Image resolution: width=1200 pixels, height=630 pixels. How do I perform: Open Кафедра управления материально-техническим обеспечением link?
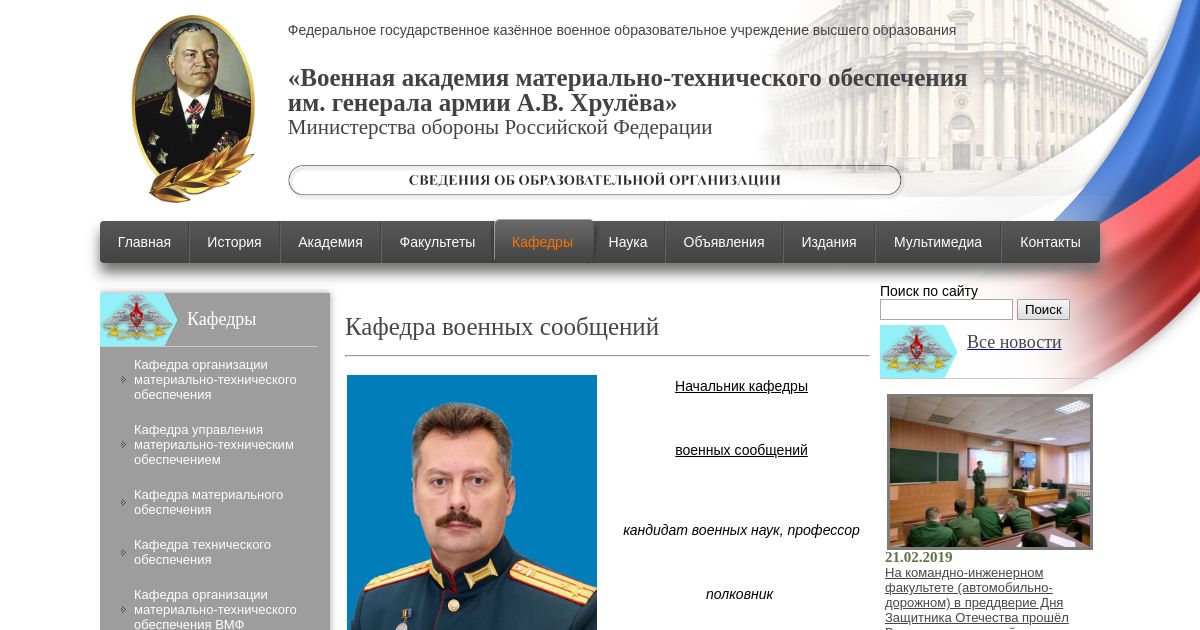214,445
